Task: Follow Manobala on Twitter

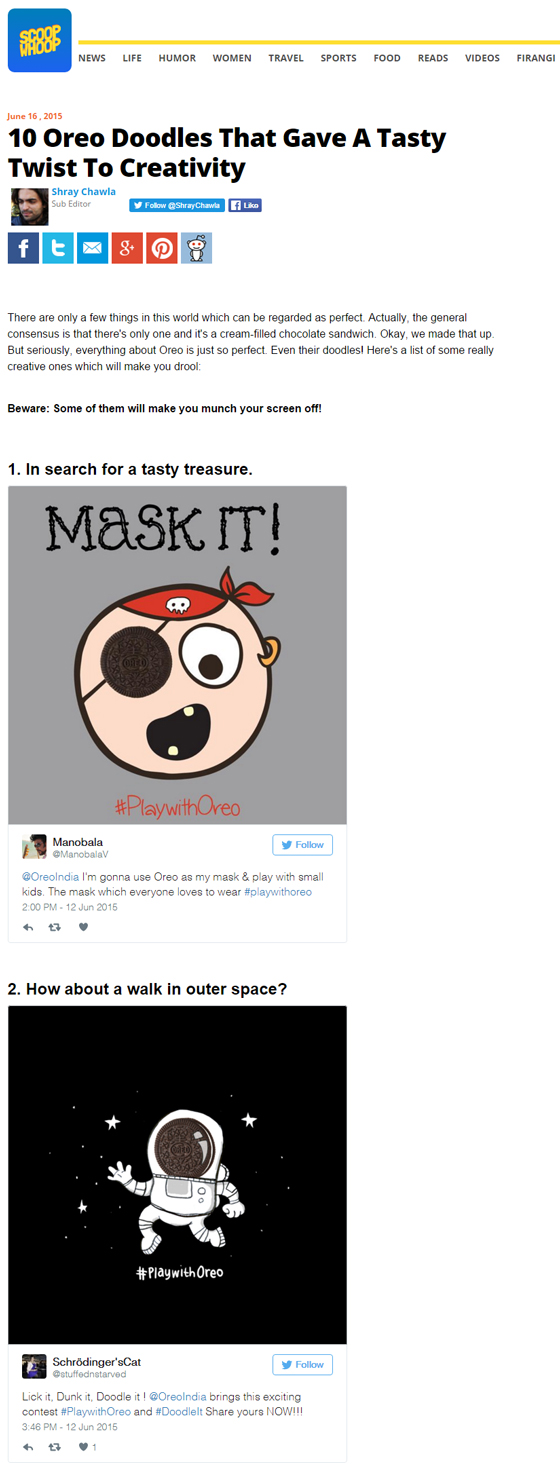Action: point(302,845)
